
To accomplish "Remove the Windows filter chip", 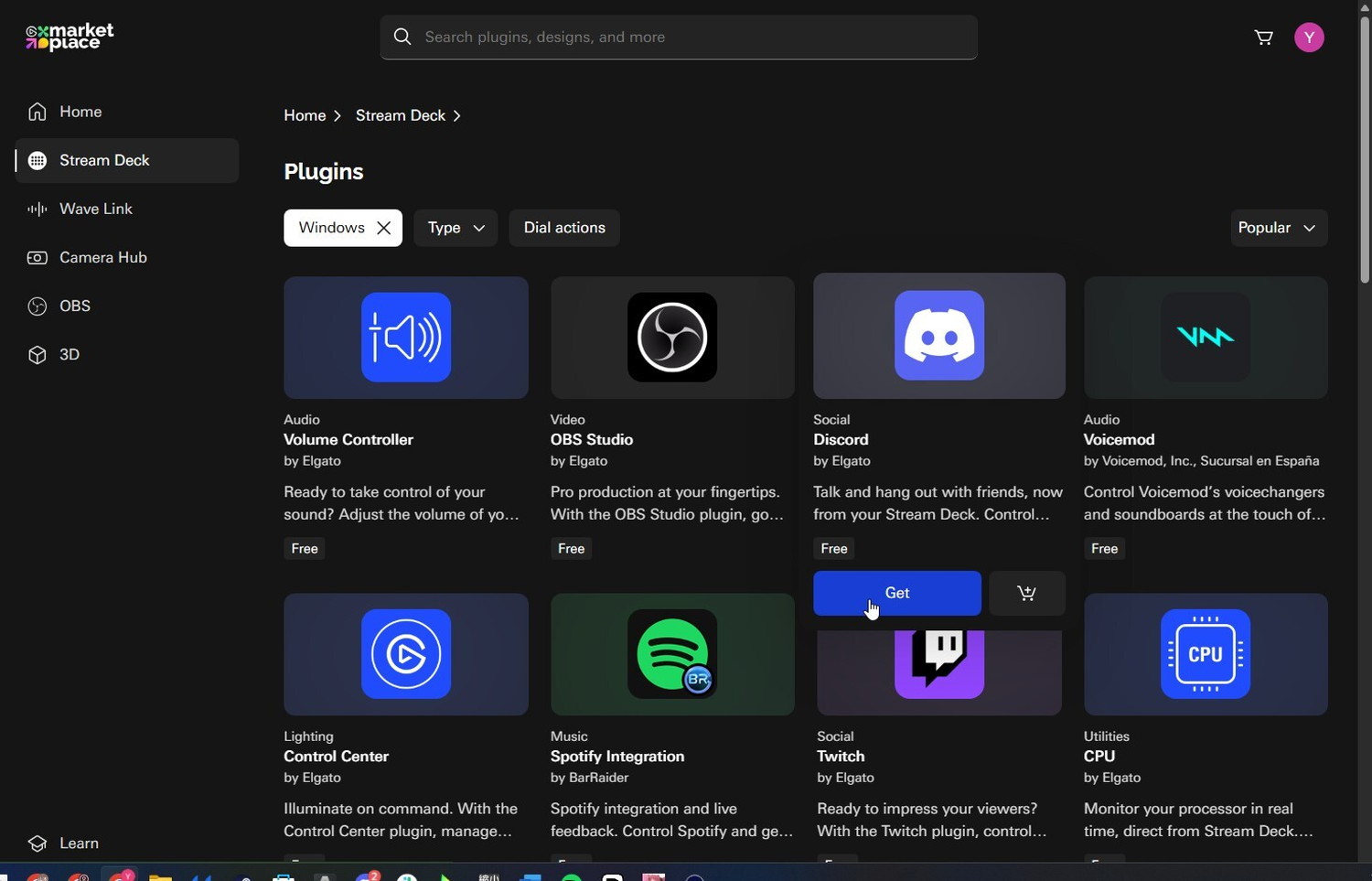I will (x=384, y=229).
